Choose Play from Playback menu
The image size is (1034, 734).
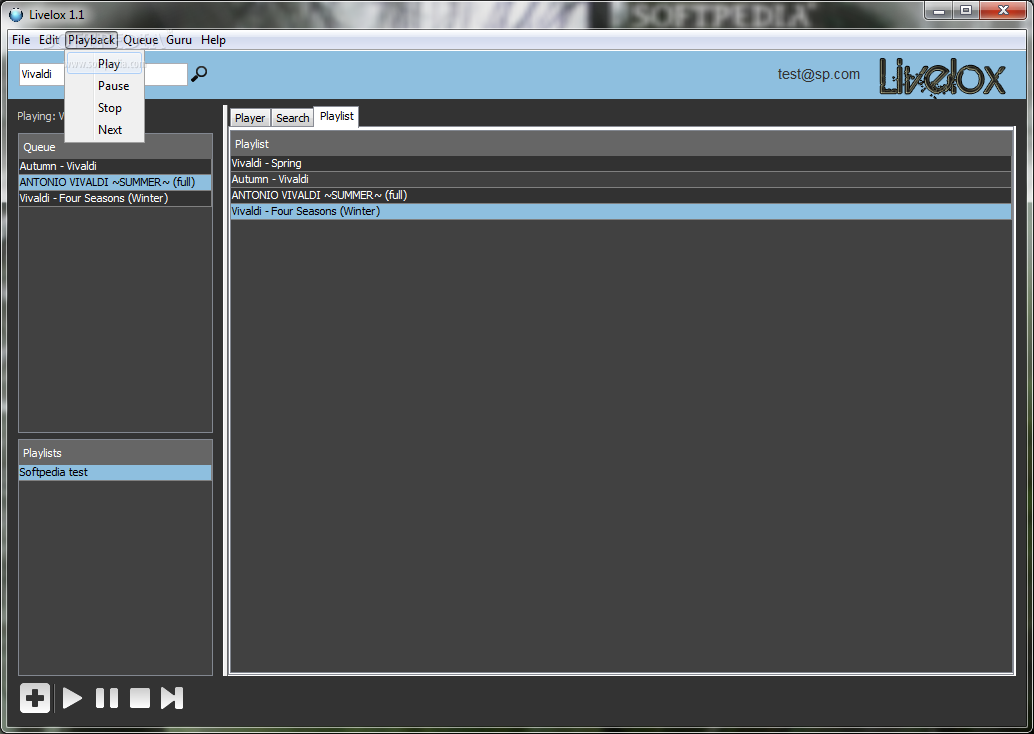(105, 64)
